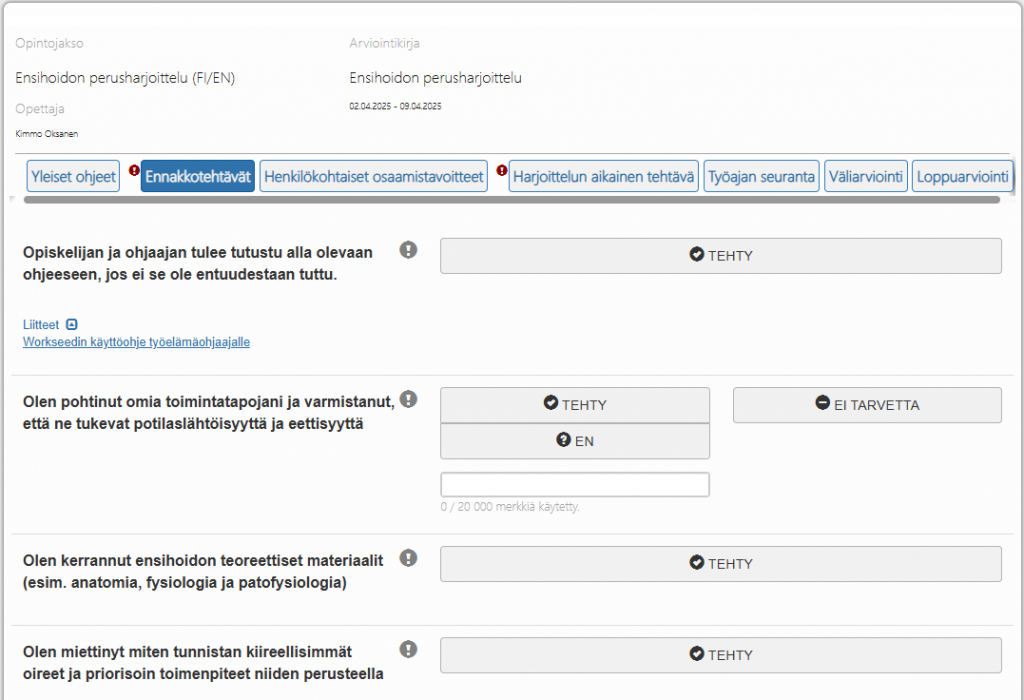
Task: Select EI TARVETTA option
Action: tap(867, 405)
